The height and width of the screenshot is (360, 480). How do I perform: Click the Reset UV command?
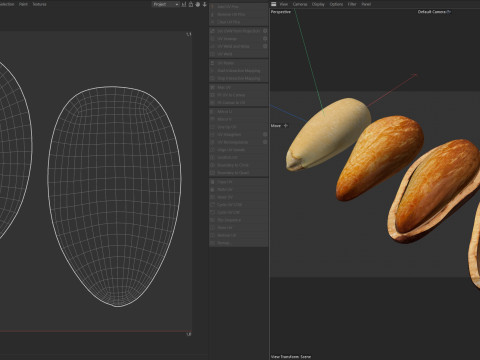(239, 197)
